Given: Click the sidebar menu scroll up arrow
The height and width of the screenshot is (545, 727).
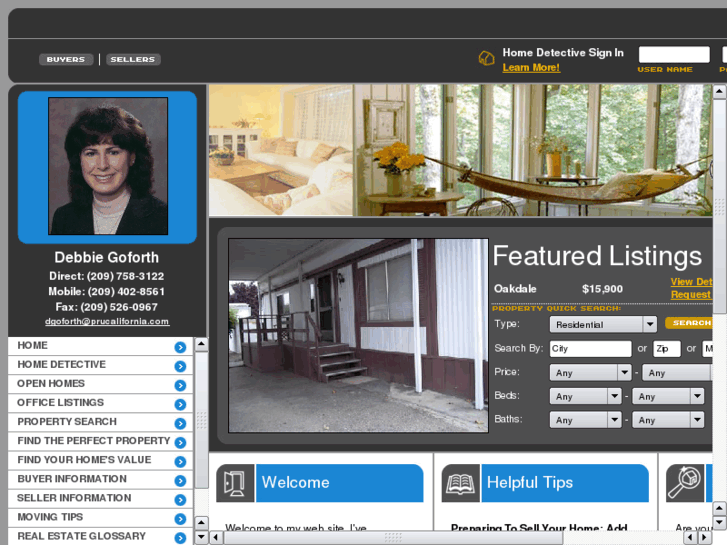Looking at the screenshot, I should [x=201, y=344].
